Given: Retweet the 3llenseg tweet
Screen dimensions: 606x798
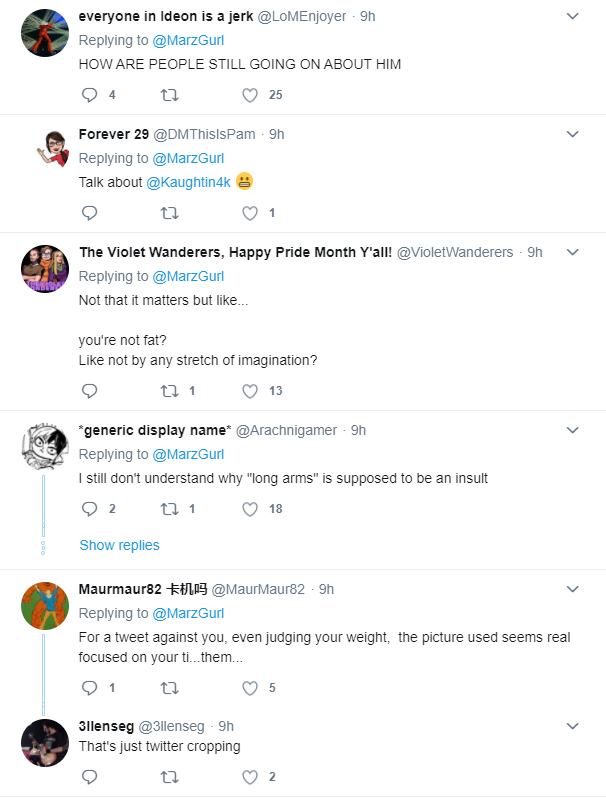Looking at the screenshot, I should 169,777.
